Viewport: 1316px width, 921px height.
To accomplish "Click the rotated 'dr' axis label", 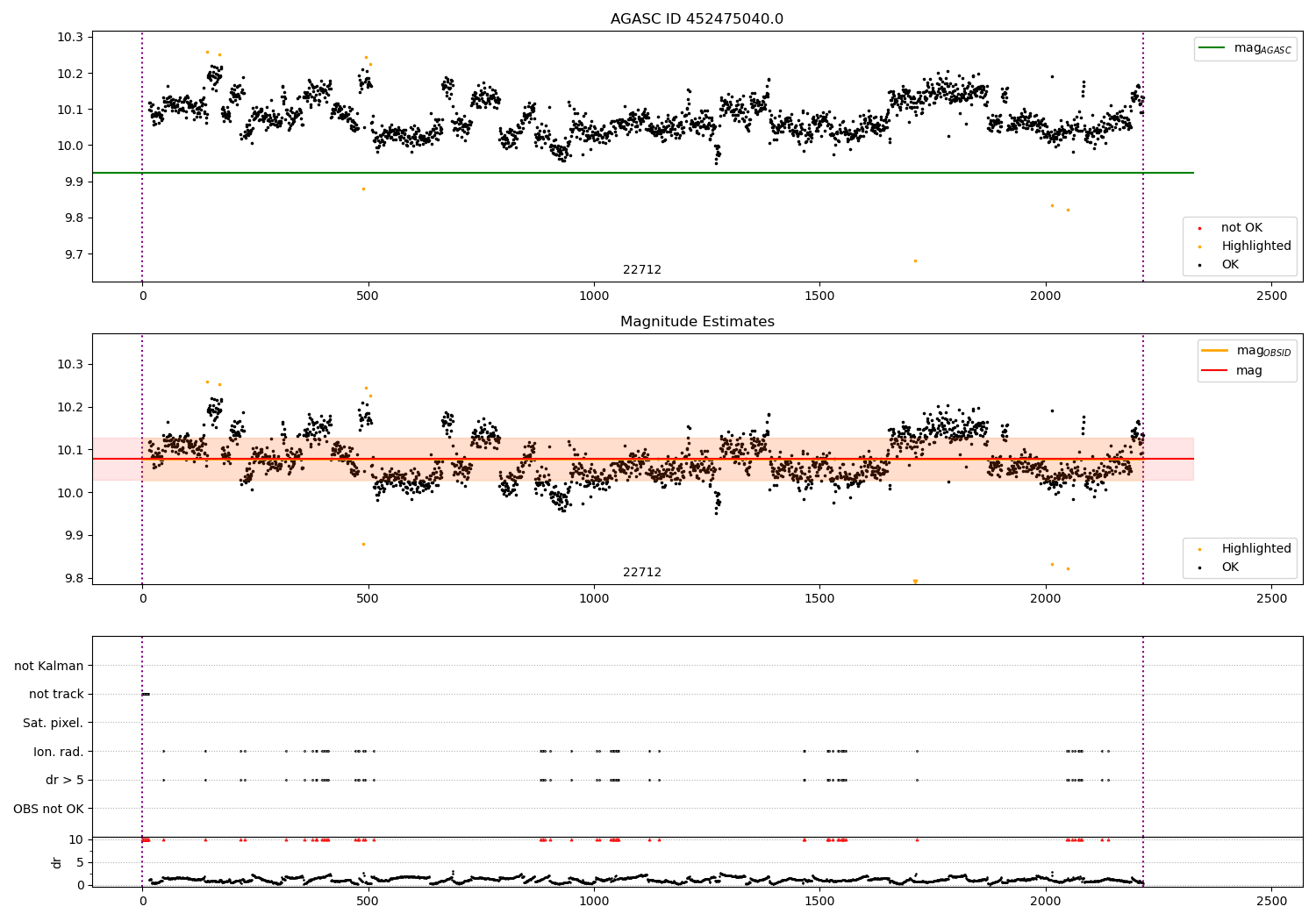I will [57, 862].
